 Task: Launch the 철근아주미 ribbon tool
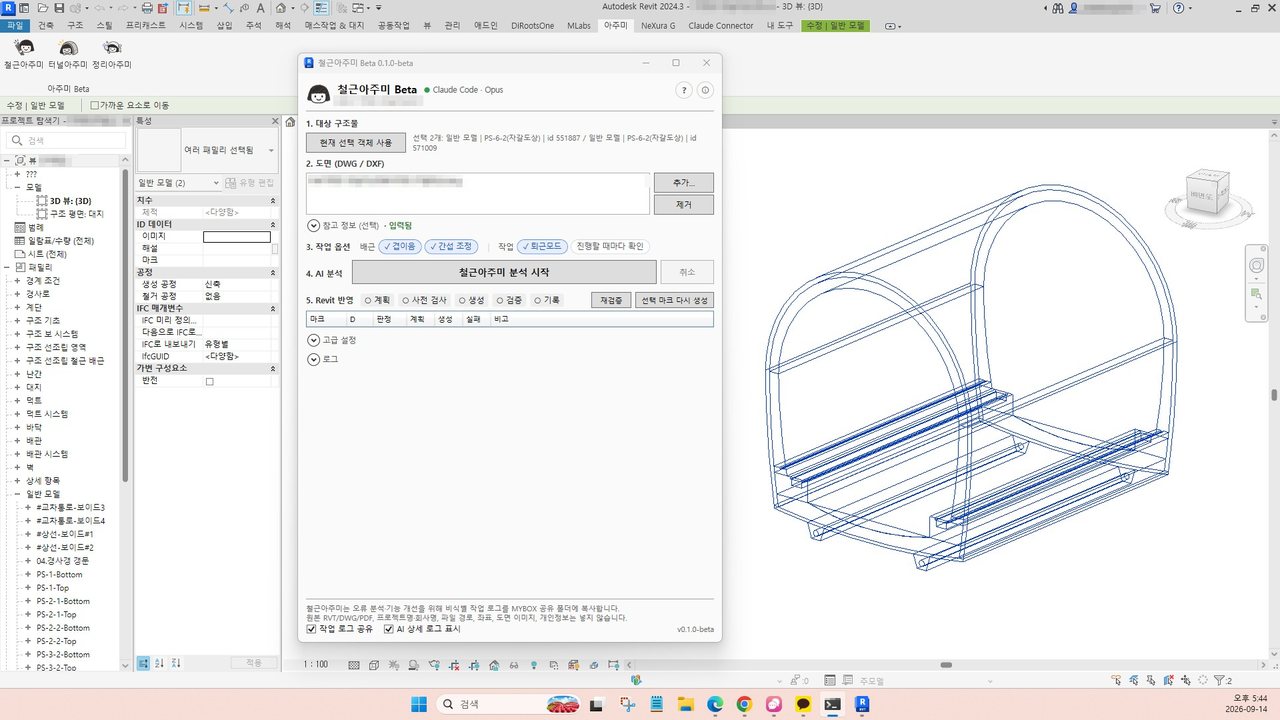coord(24,54)
